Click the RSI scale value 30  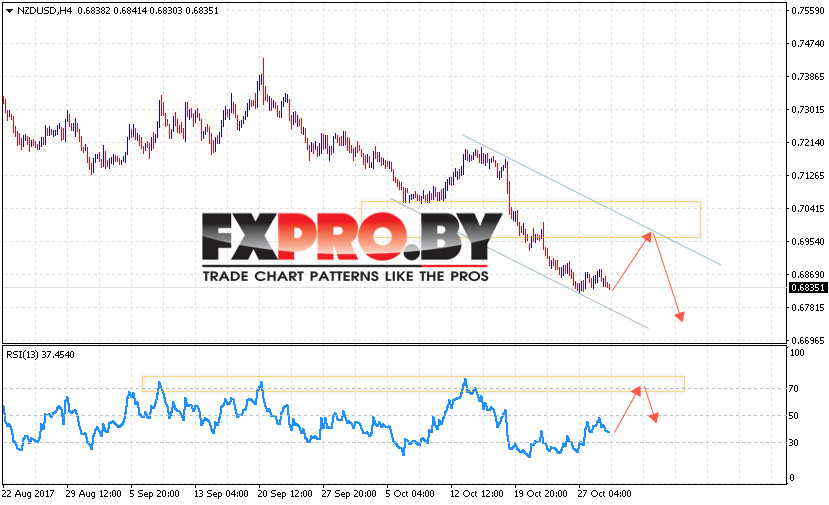[793, 443]
